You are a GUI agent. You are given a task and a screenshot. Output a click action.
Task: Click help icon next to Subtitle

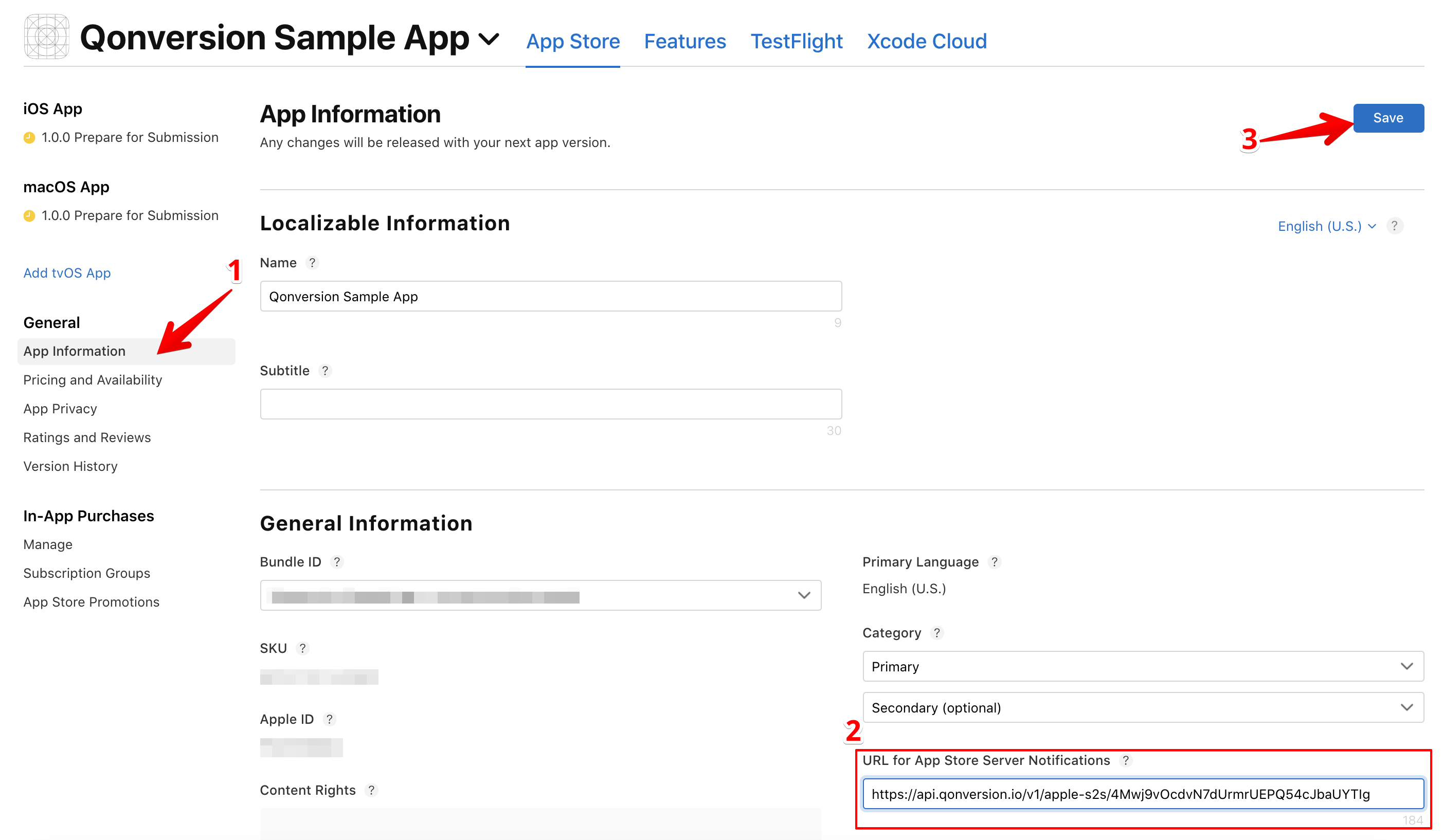324,371
